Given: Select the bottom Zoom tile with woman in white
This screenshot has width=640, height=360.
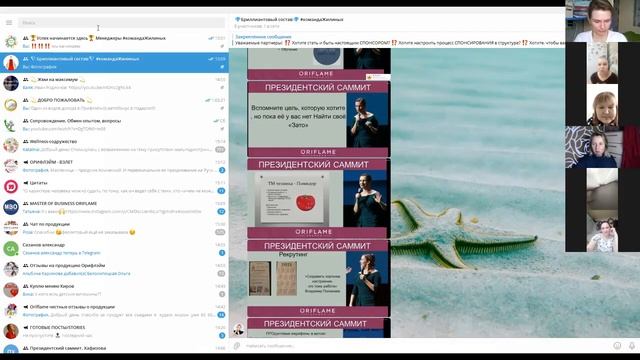Looking at the screenshot, I should tap(602, 231).
